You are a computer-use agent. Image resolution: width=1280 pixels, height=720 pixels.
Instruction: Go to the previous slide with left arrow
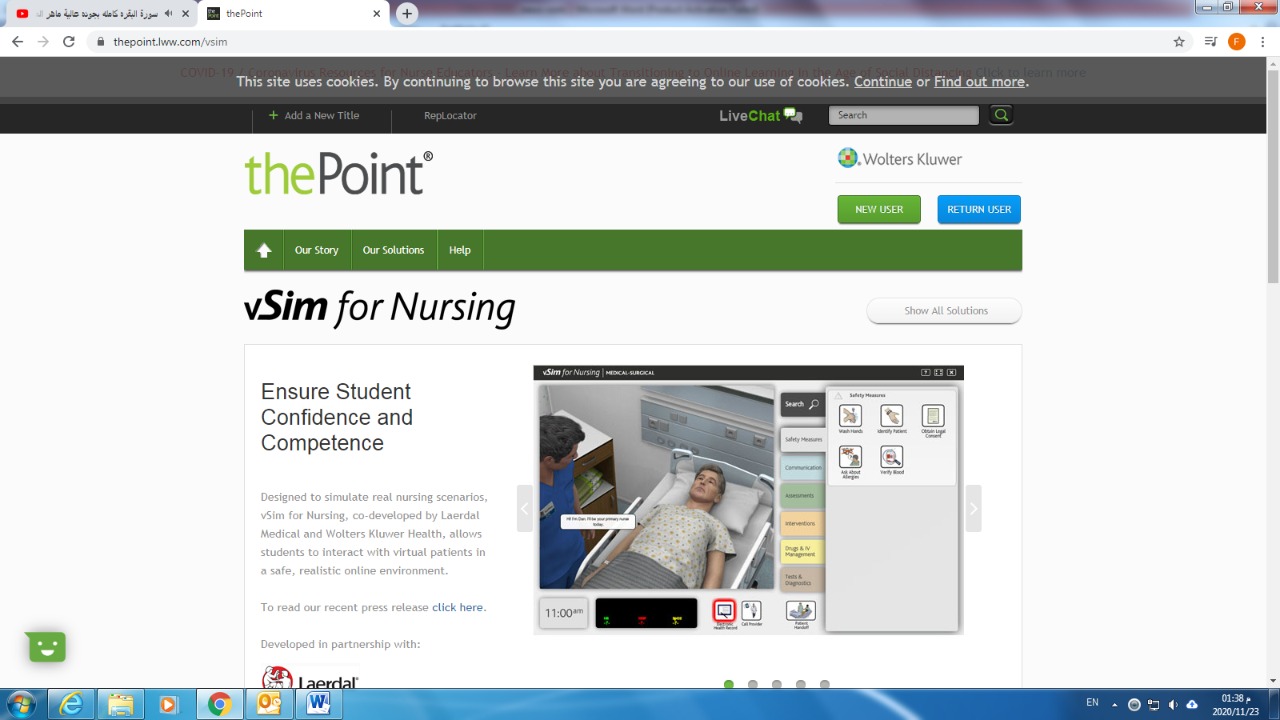coord(524,509)
